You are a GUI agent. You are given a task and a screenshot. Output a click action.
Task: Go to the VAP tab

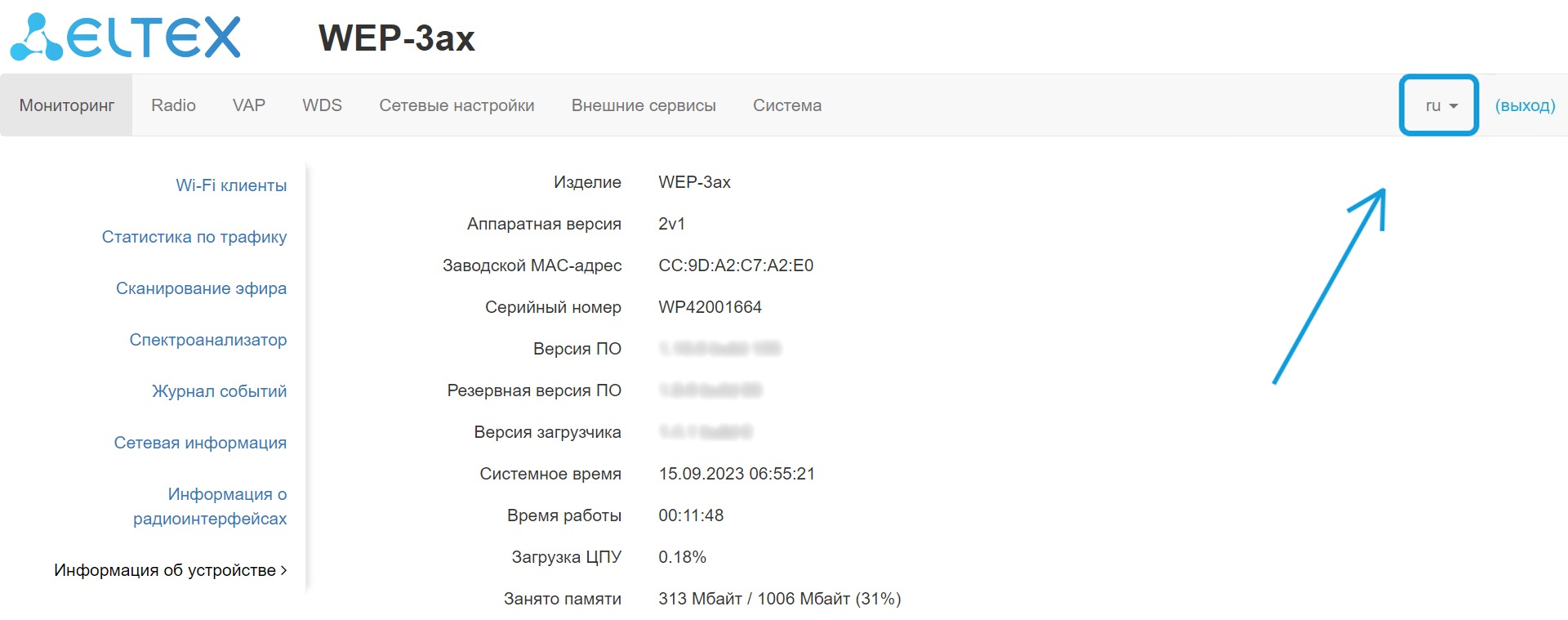point(249,105)
